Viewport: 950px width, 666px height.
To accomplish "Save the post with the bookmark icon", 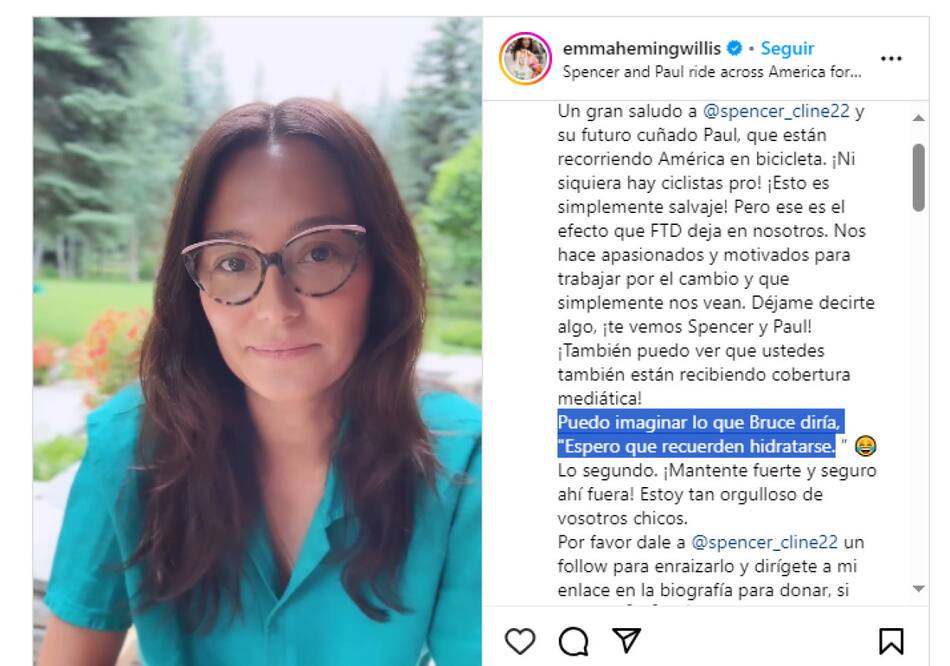I will coord(891,641).
